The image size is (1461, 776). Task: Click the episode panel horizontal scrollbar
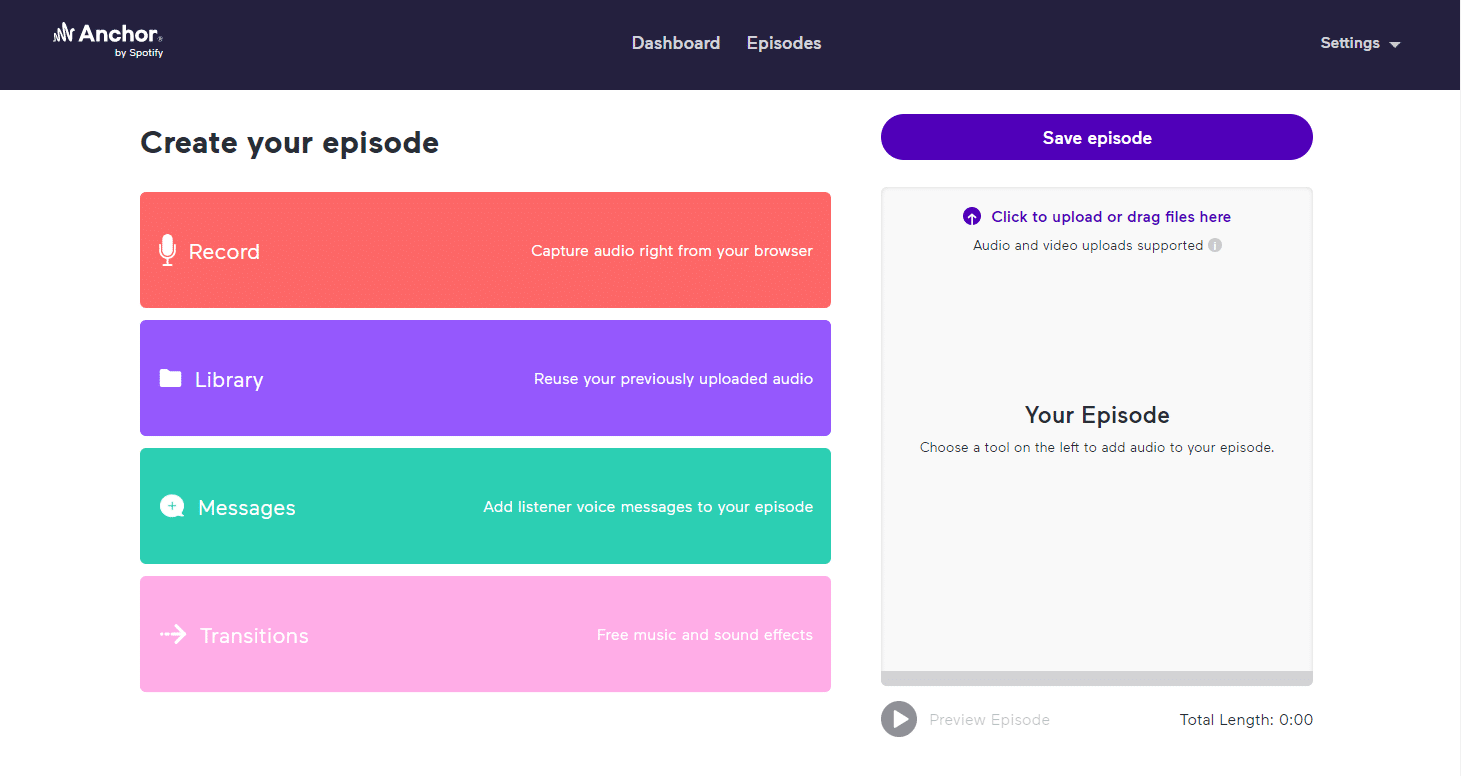pyautogui.click(x=1096, y=678)
